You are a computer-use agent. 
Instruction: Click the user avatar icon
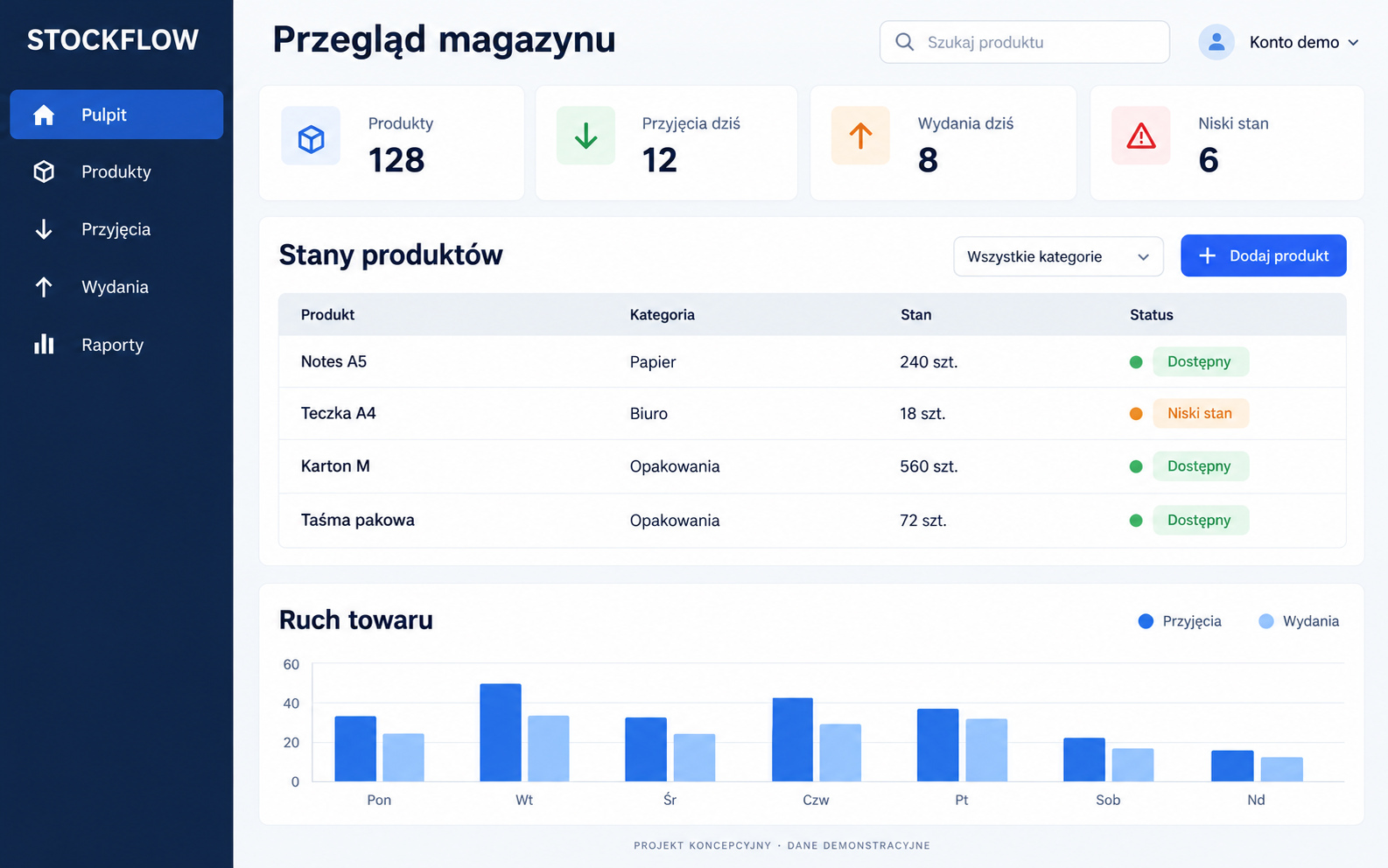[x=1216, y=42]
